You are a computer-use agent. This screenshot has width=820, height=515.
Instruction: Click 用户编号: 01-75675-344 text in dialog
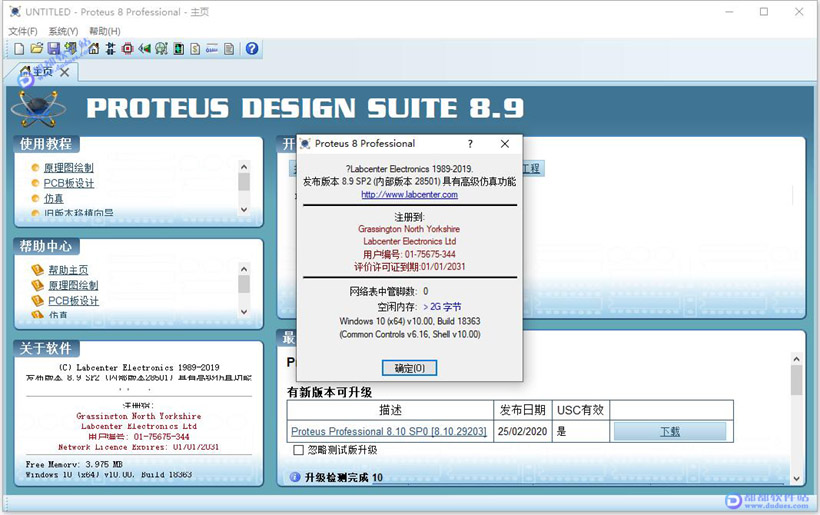[409, 254]
